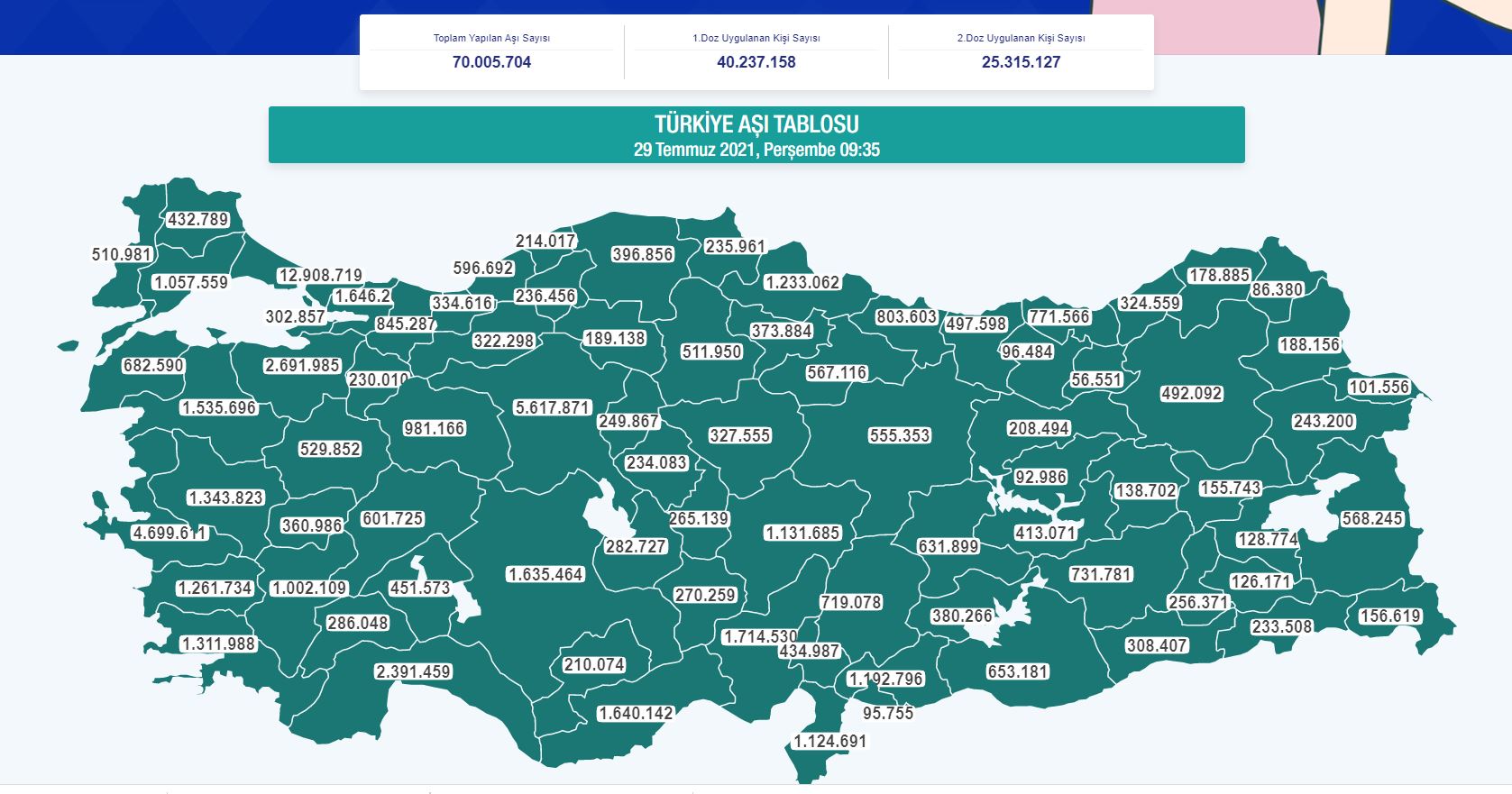Select the province labeled 324.559
The image size is (1512, 794).
[1150, 303]
